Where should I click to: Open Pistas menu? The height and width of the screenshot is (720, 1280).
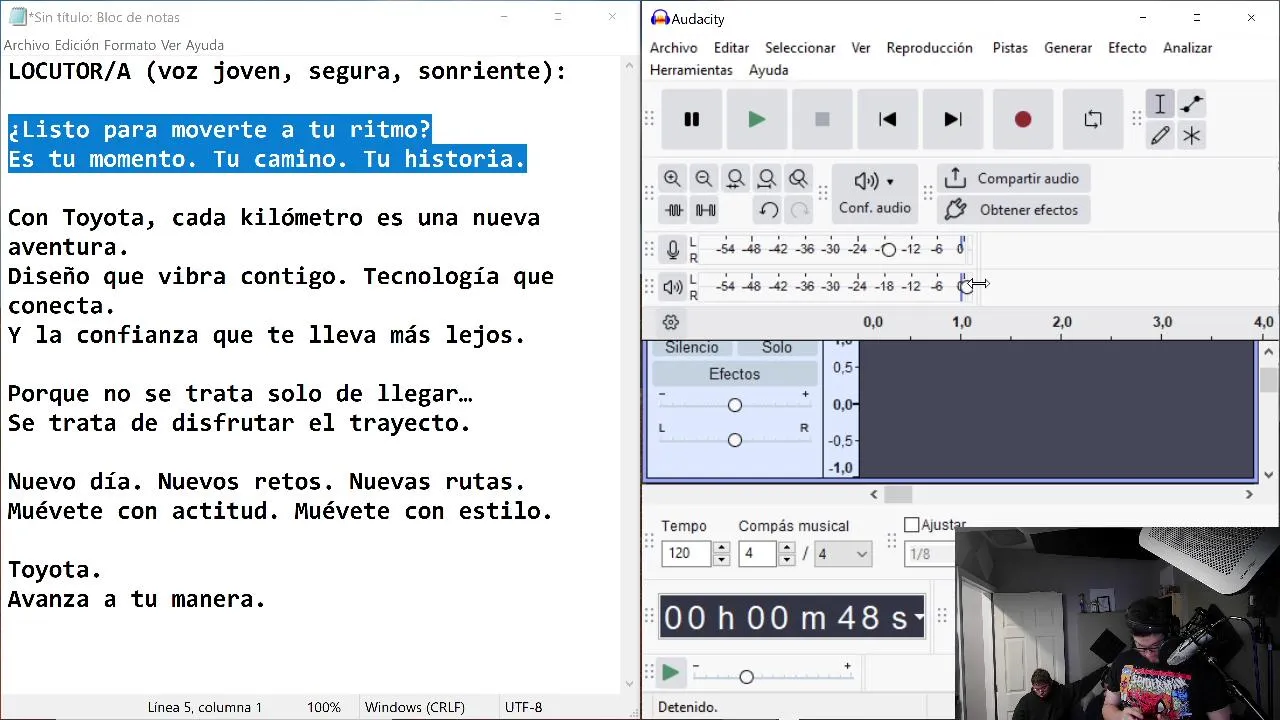click(1010, 48)
